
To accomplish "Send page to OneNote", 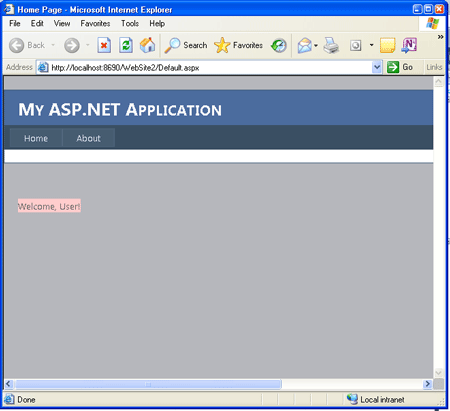I will (409, 45).
